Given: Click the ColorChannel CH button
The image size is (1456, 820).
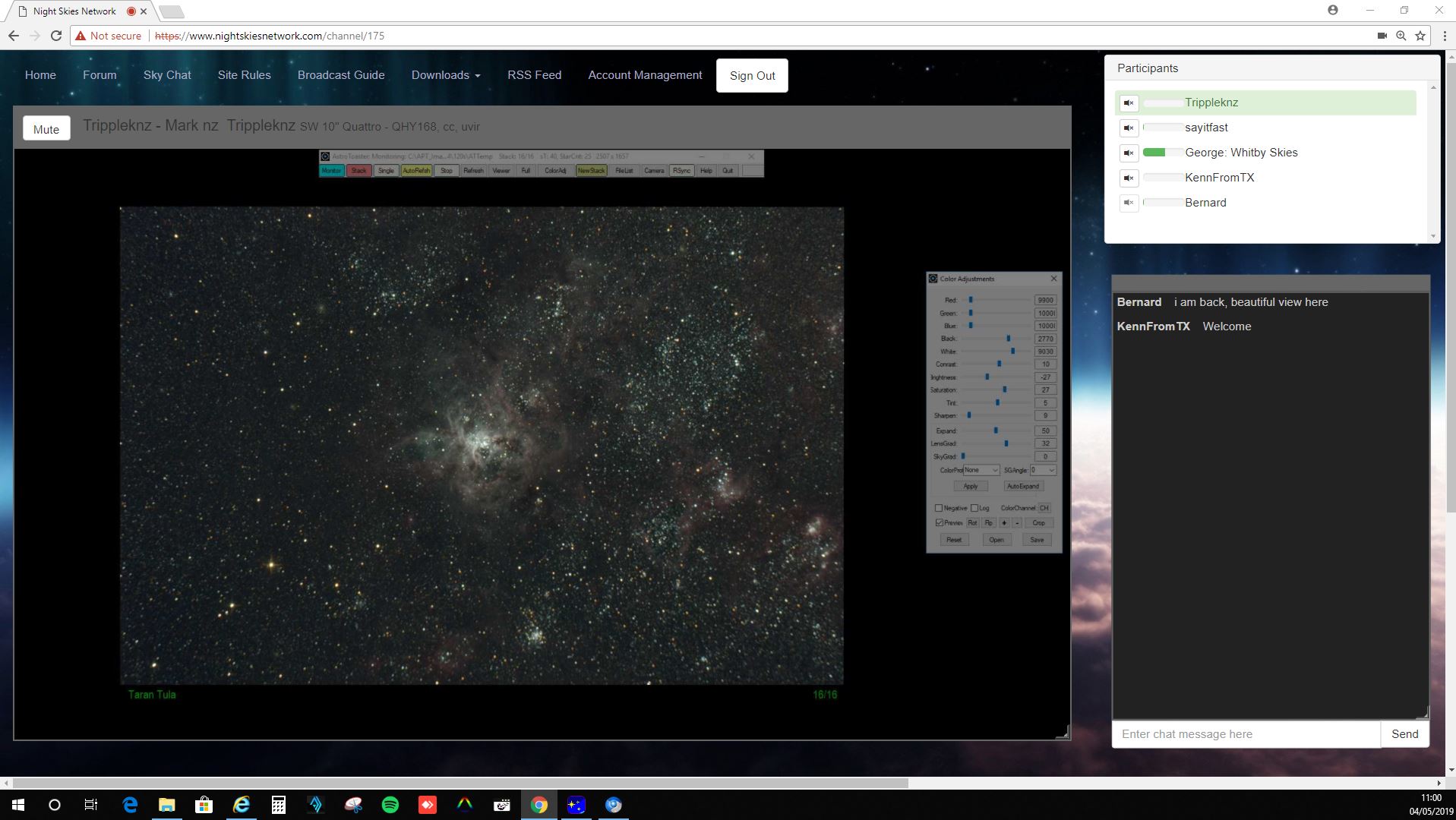Looking at the screenshot, I should 1044,508.
